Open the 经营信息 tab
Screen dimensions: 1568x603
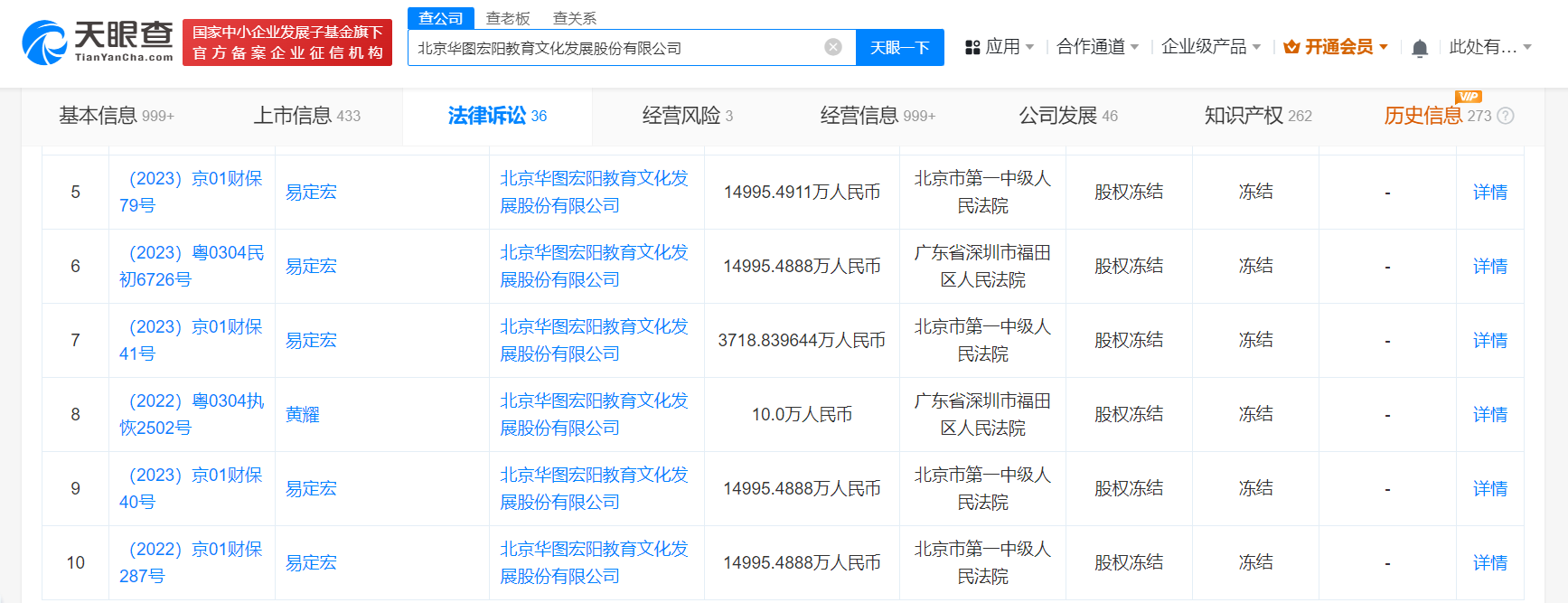[x=878, y=116]
